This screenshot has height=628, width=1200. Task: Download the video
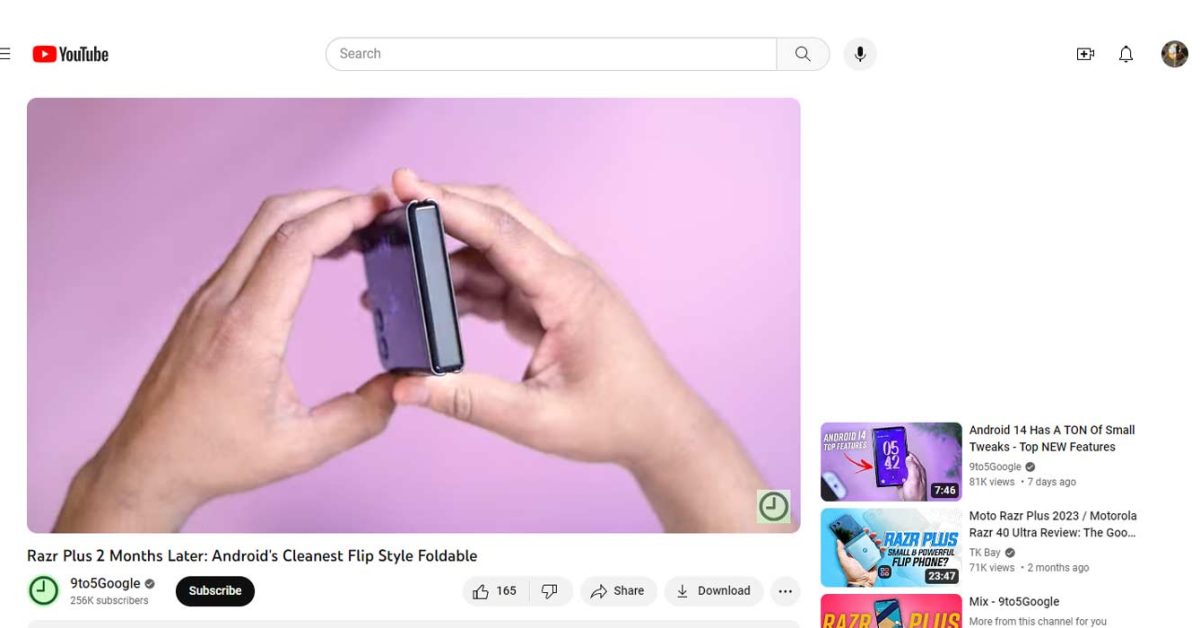[x=713, y=591]
